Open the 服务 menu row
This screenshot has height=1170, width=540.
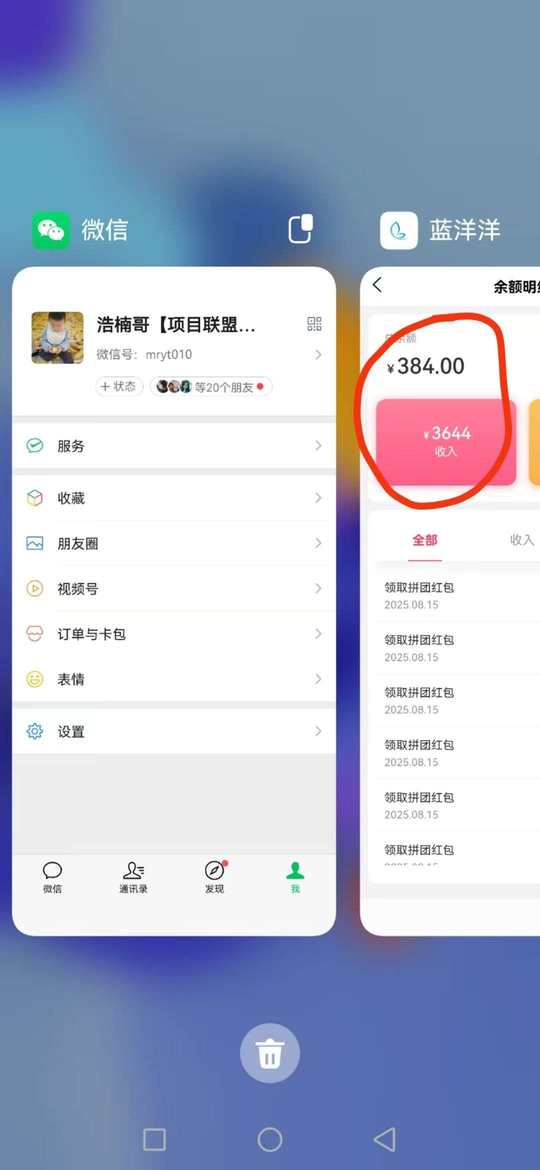pyautogui.click(x=174, y=445)
